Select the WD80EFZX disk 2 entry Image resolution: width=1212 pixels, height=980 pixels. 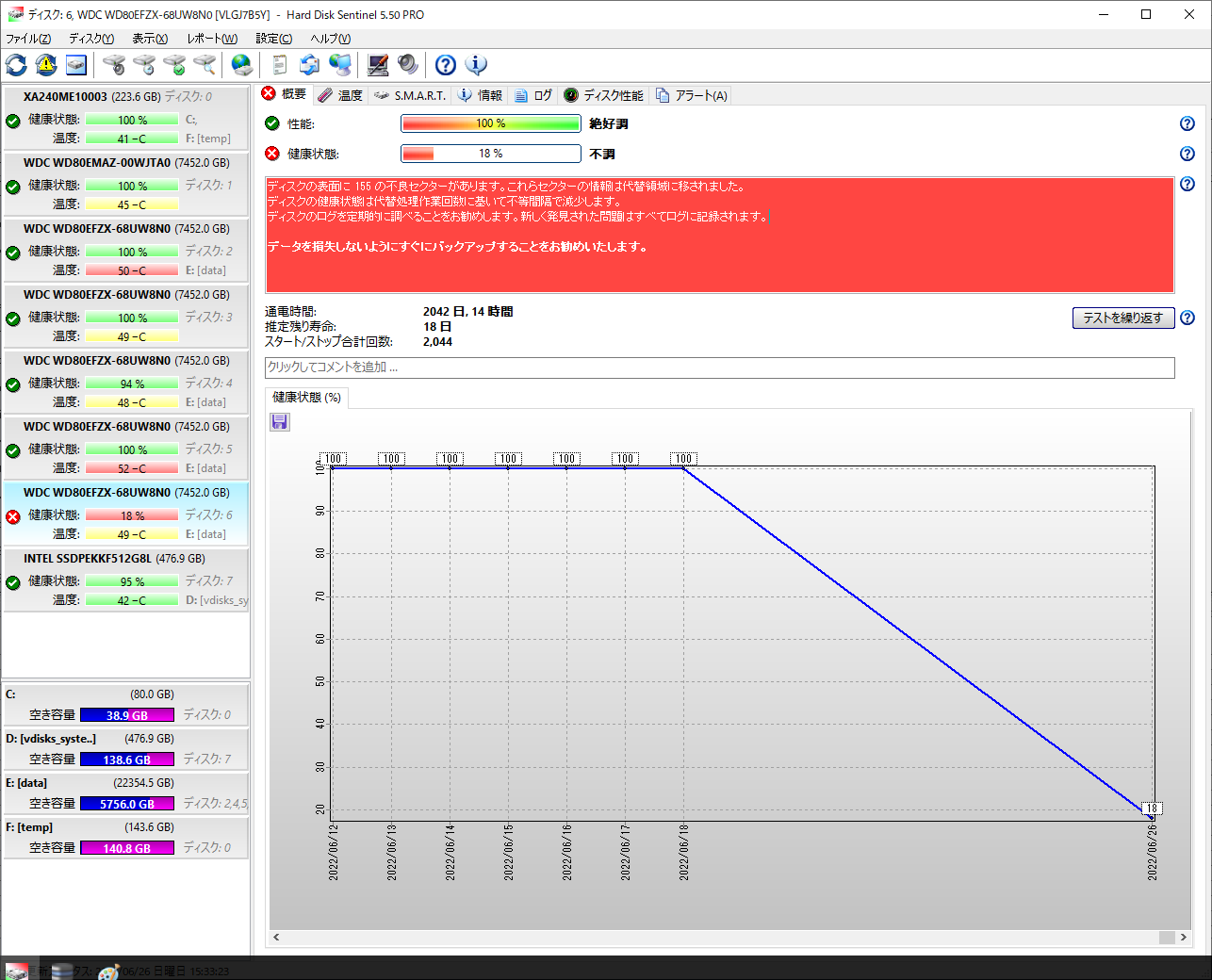click(126, 249)
